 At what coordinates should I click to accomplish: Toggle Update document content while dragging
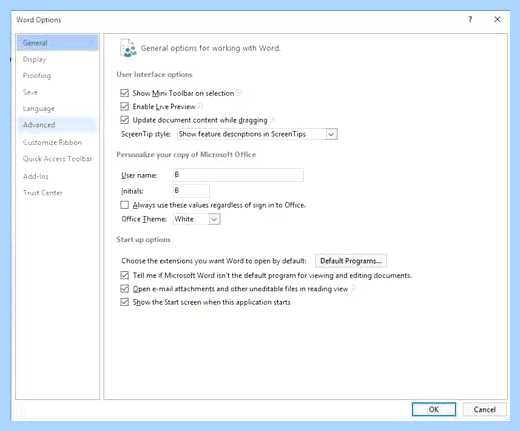point(124,120)
